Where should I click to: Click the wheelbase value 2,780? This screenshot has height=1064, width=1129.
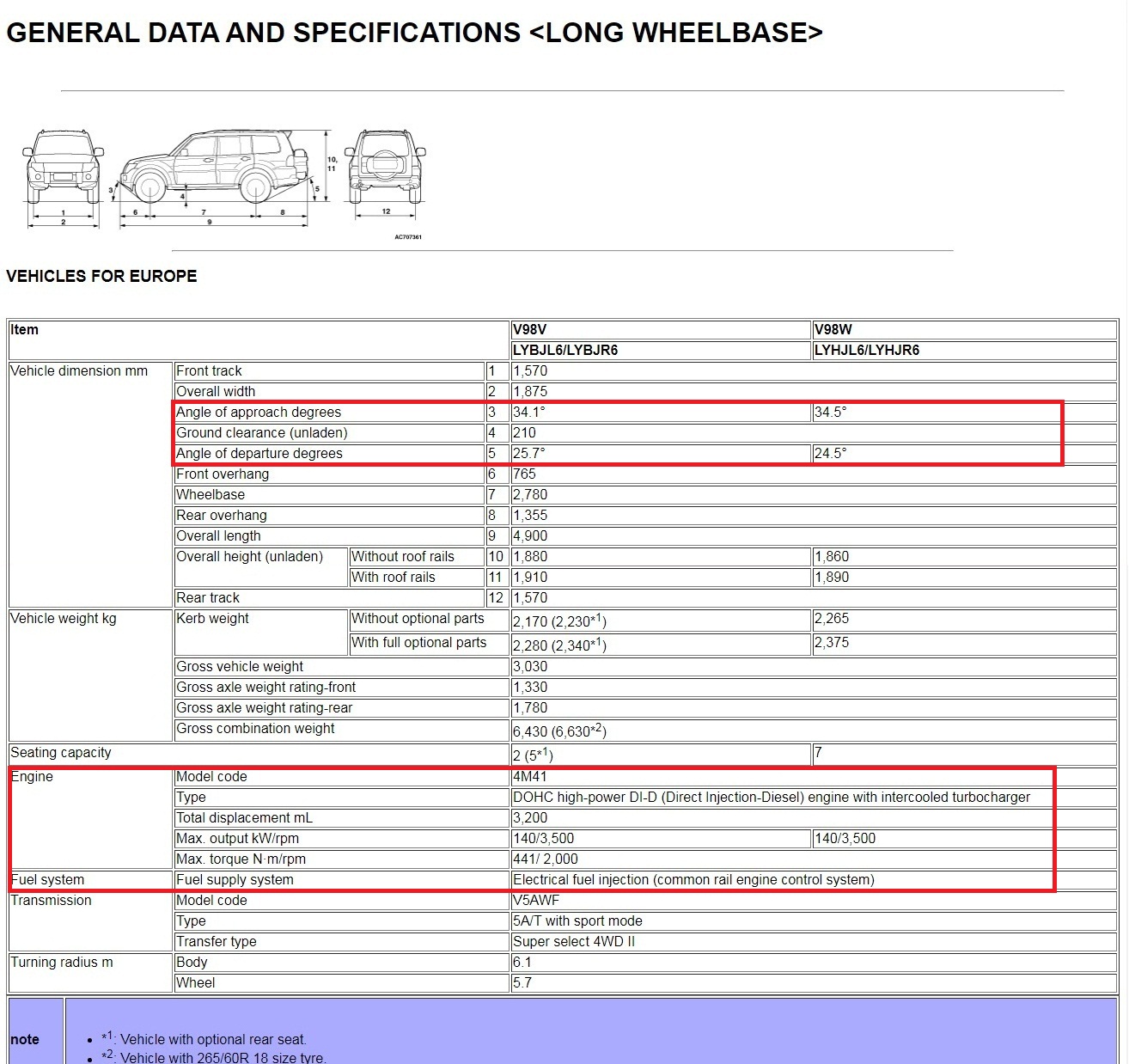(x=530, y=495)
